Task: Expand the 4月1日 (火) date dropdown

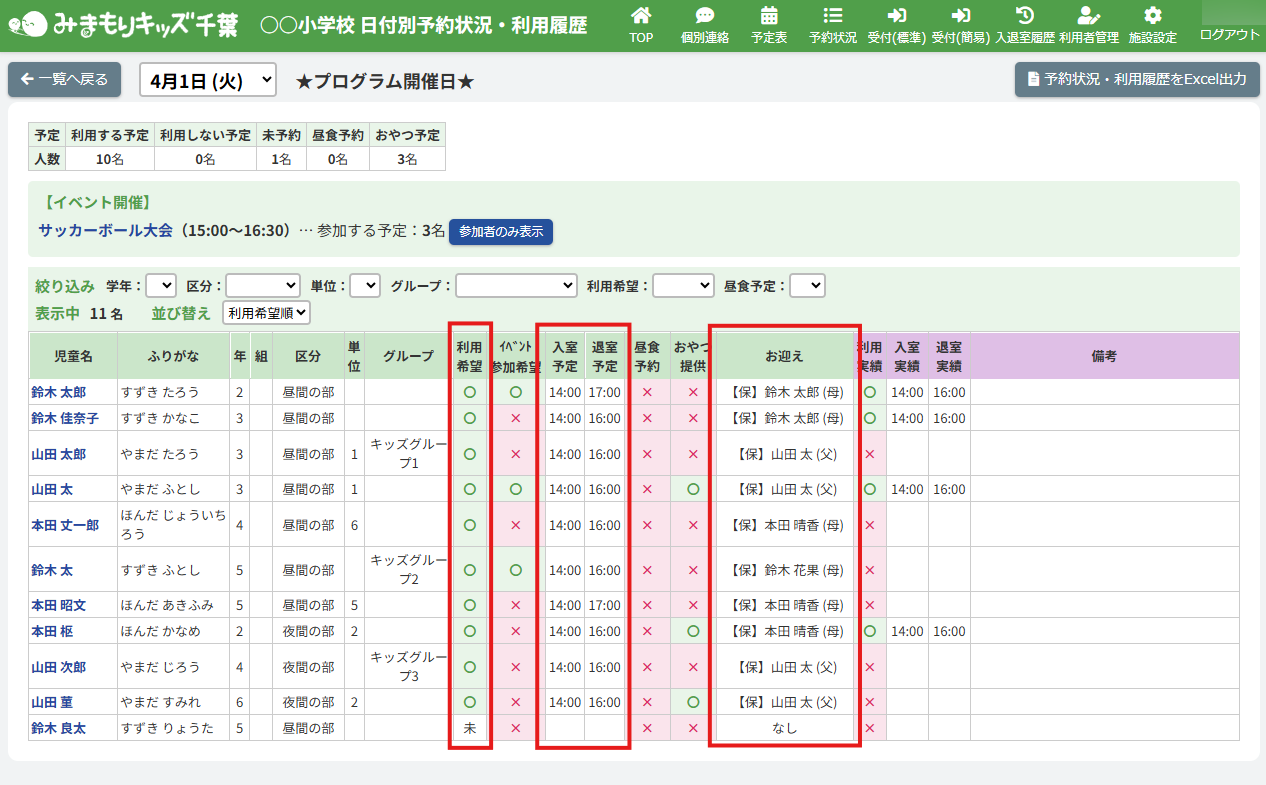Action: [207, 80]
